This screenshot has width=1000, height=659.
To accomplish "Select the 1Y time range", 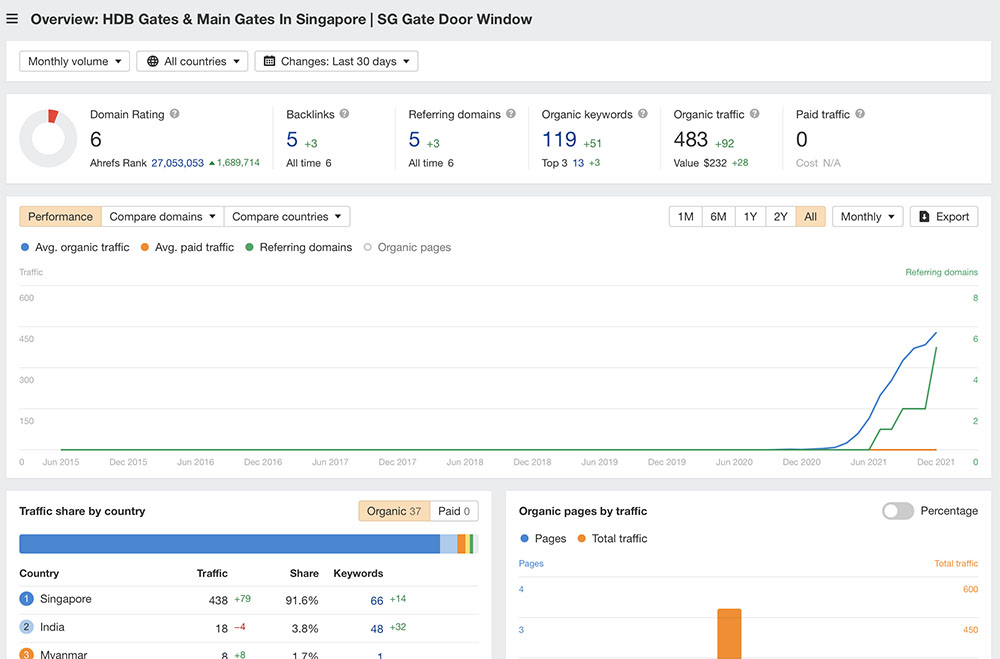I will [750, 216].
